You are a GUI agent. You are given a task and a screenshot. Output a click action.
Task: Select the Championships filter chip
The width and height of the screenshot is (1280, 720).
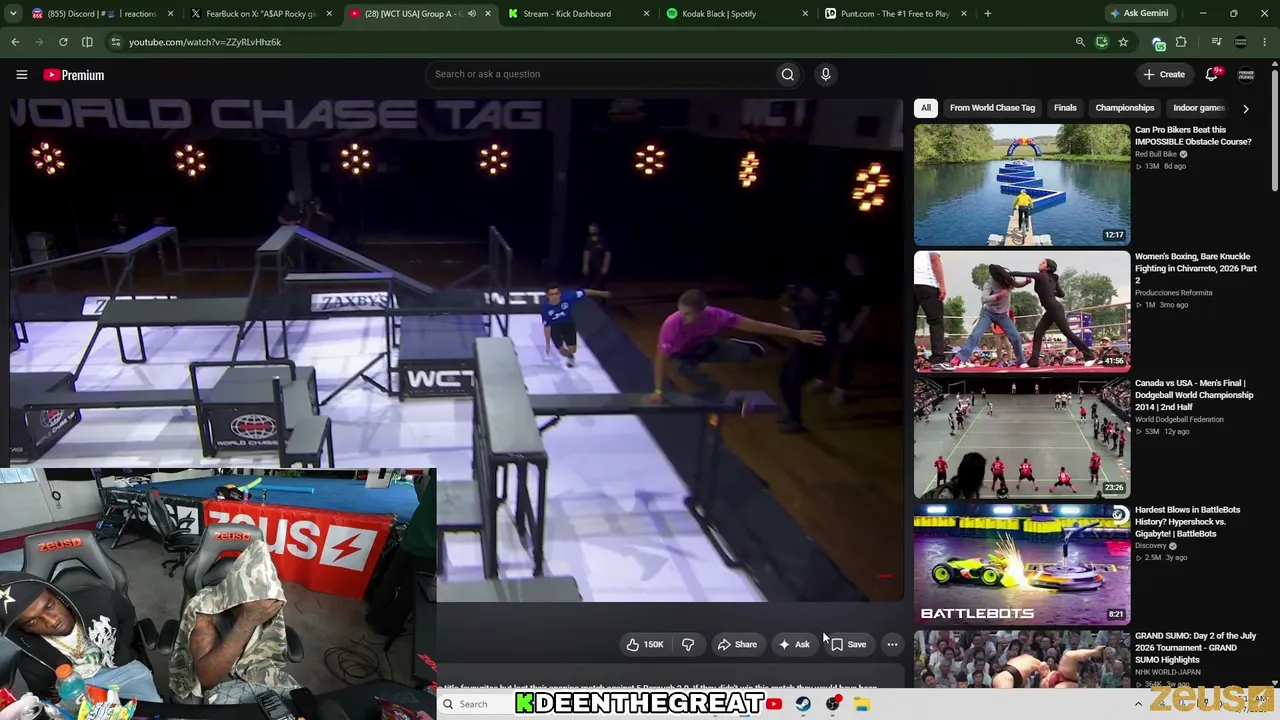[1125, 108]
